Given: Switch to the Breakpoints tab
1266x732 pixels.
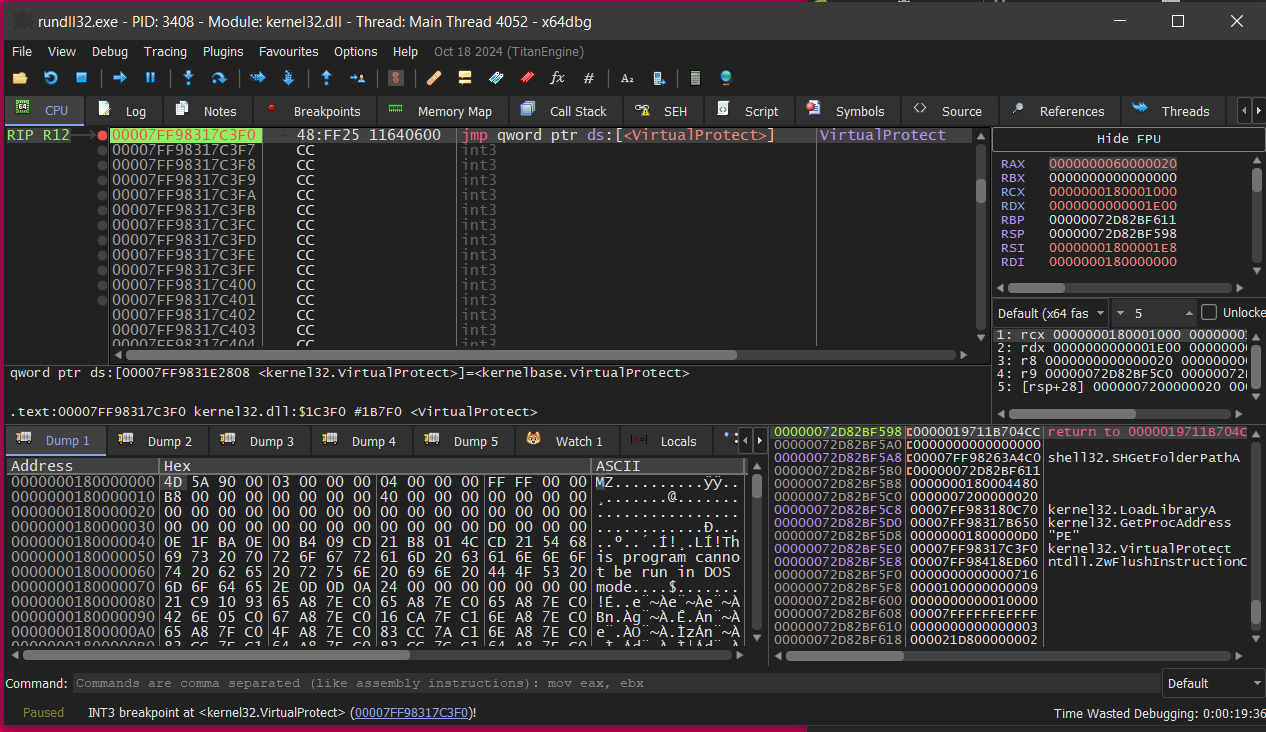Looking at the screenshot, I should [314, 111].
